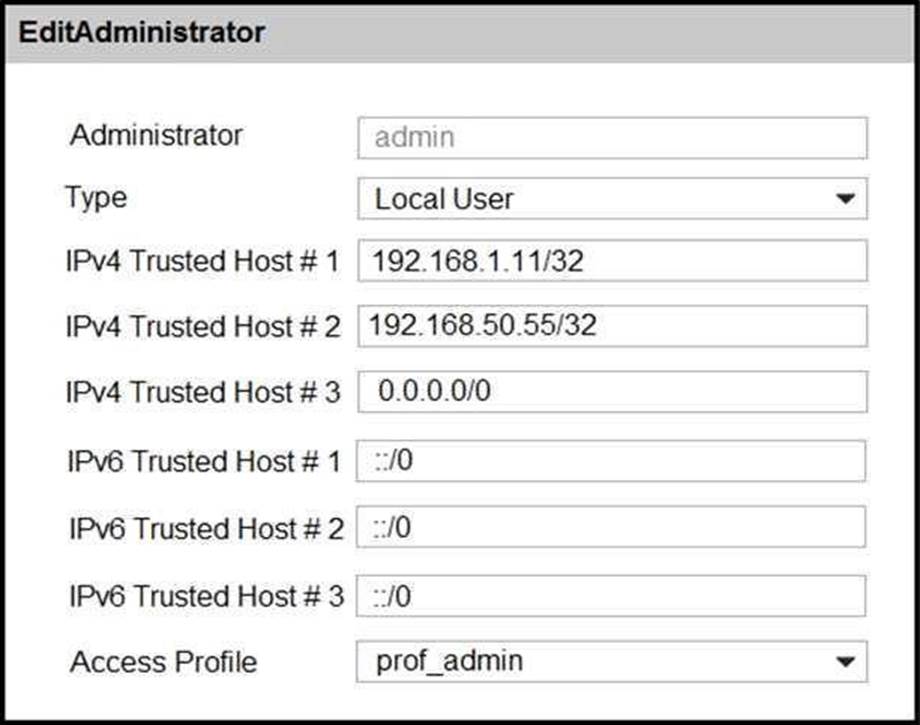Expand the Access Profile dropdown arrow
Image resolution: width=920 pixels, height=725 pixels.
click(x=845, y=661)
